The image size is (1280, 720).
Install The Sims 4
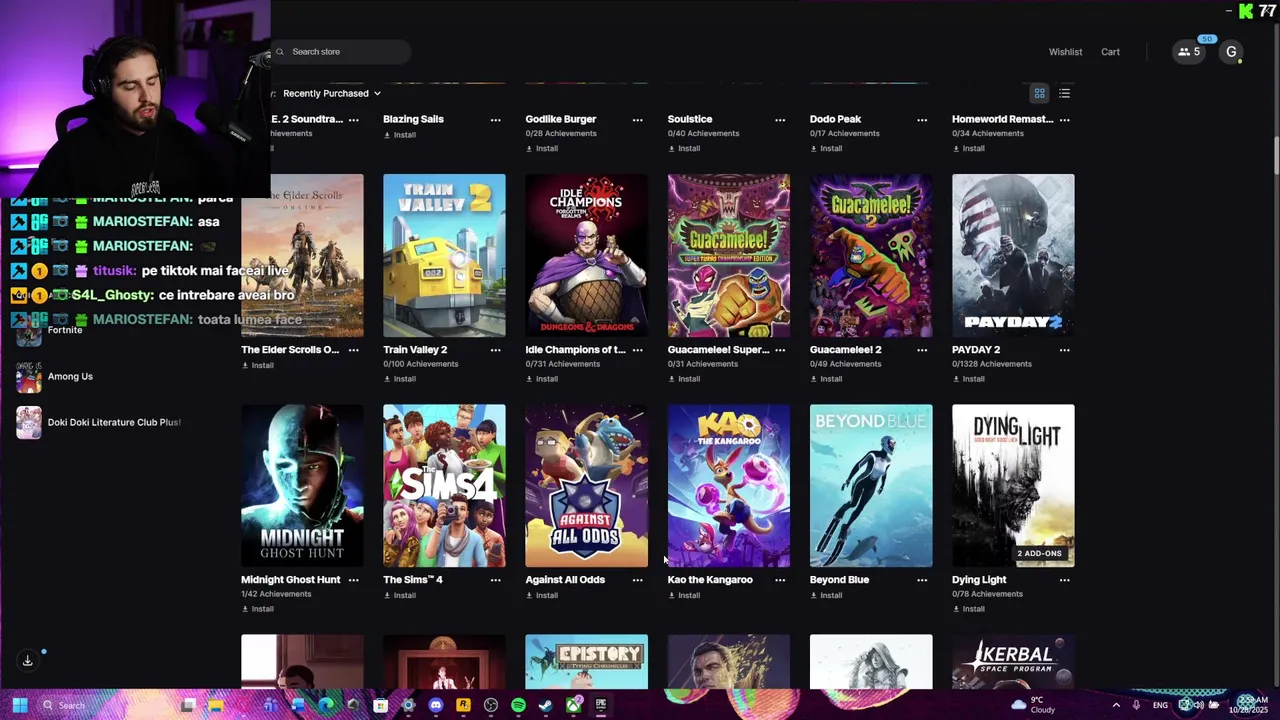[400, 595]
